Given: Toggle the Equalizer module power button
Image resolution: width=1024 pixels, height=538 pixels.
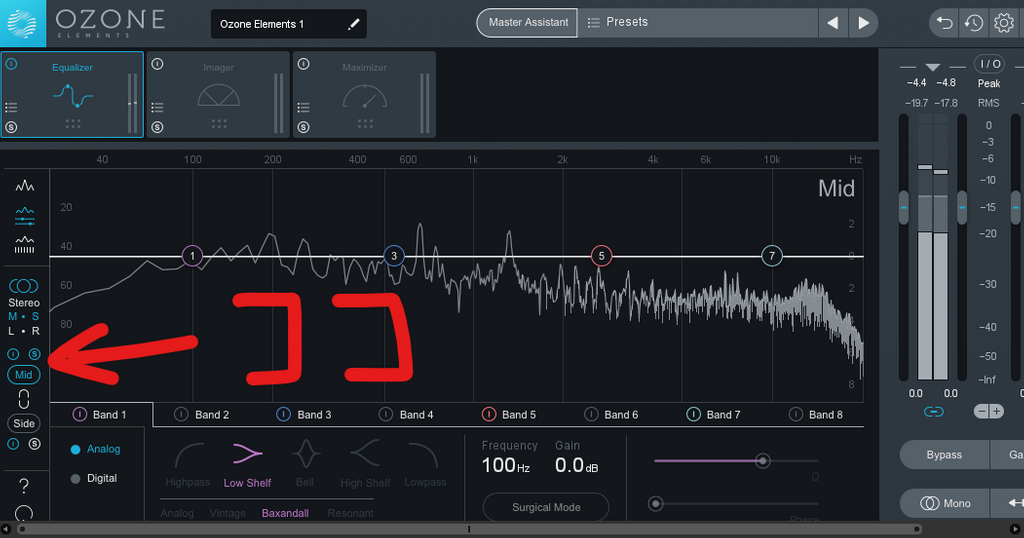Looking at the screenshot, I should click(x=11, y=64).
